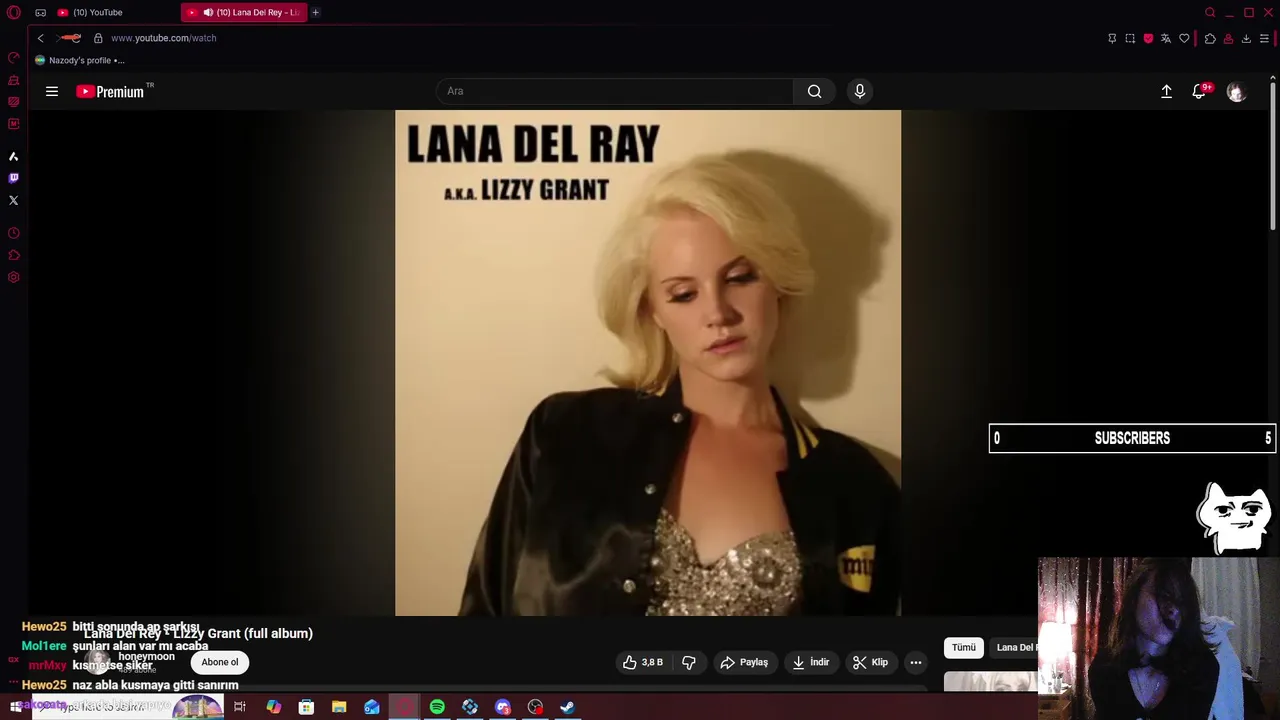This screenshot has width=1280, height=720.
Task: Open the sidebar settings gear icon
Action: click(14, 277)
